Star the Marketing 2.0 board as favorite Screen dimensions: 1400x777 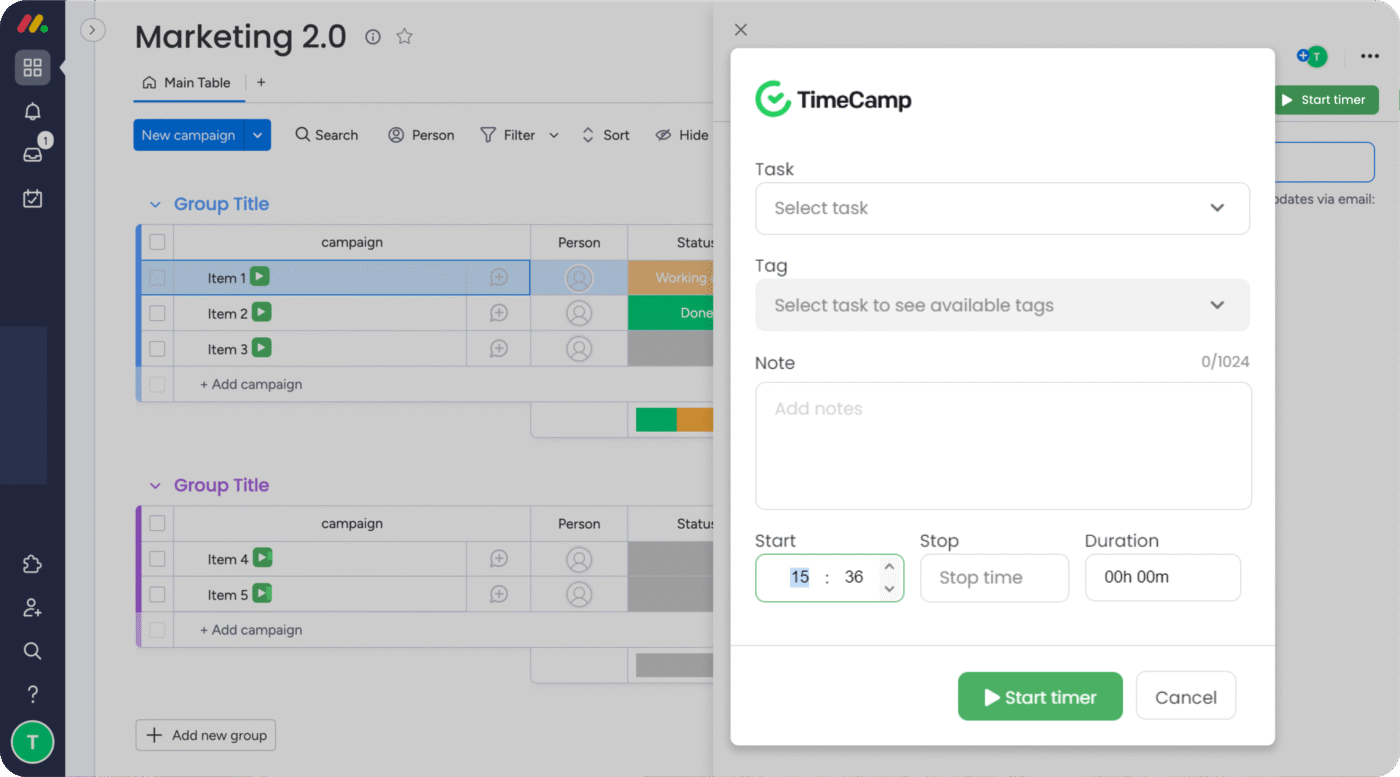tap(404, 37)
